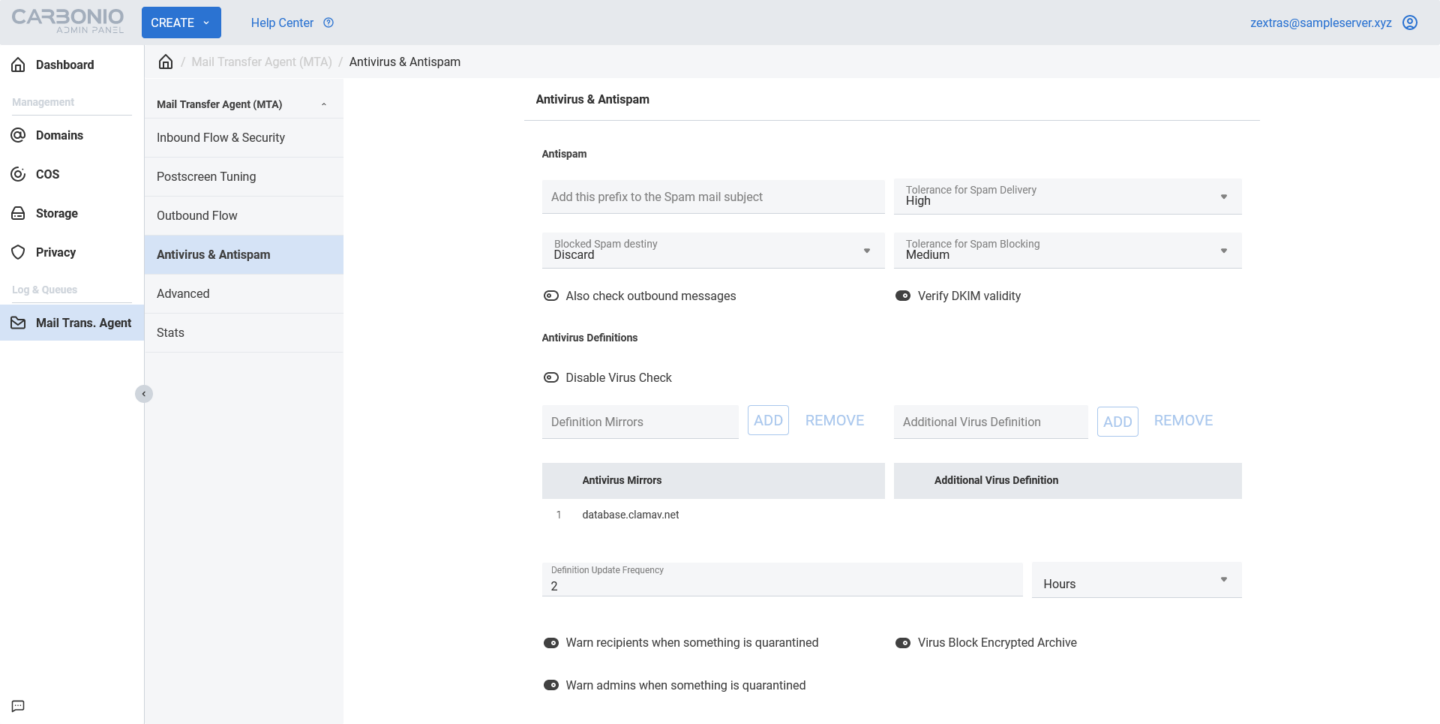The image size is (1440, 724).
Task: Open the COS management section
Action: 48,174
